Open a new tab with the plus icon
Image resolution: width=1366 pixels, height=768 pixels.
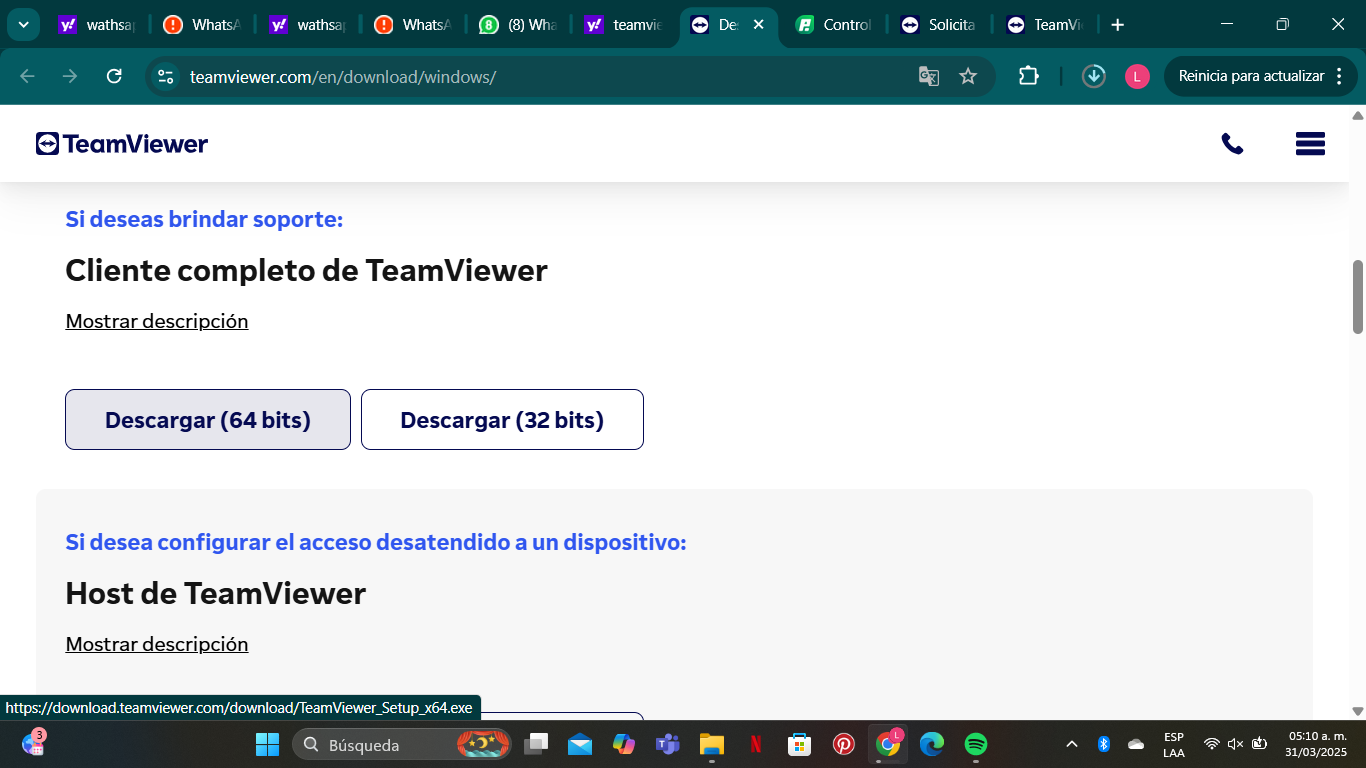click(x=1118, y=25)
